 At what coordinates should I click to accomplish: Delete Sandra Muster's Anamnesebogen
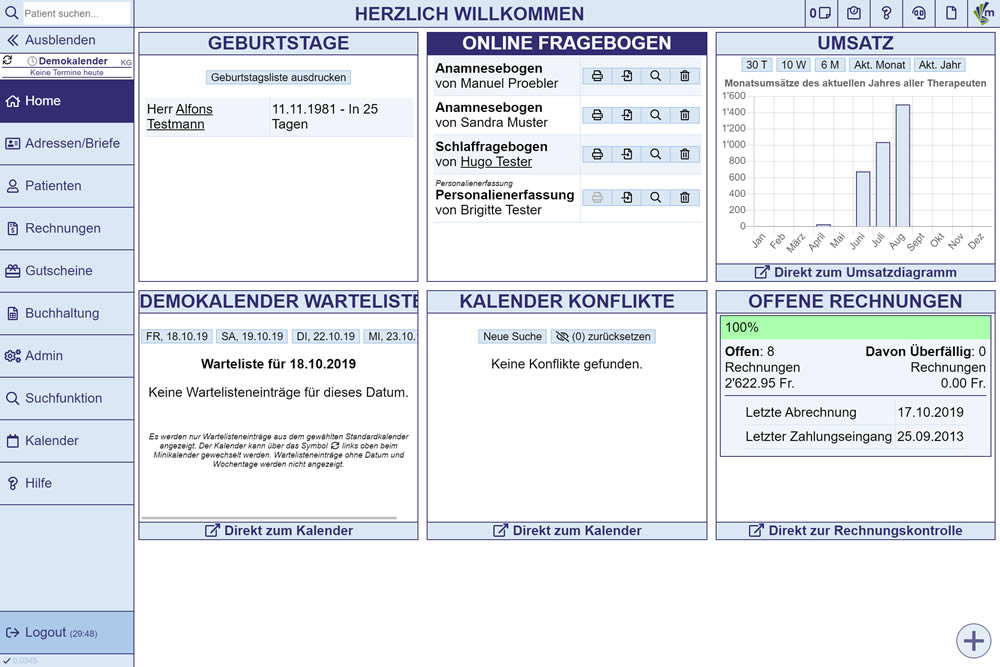click(685, 115)
